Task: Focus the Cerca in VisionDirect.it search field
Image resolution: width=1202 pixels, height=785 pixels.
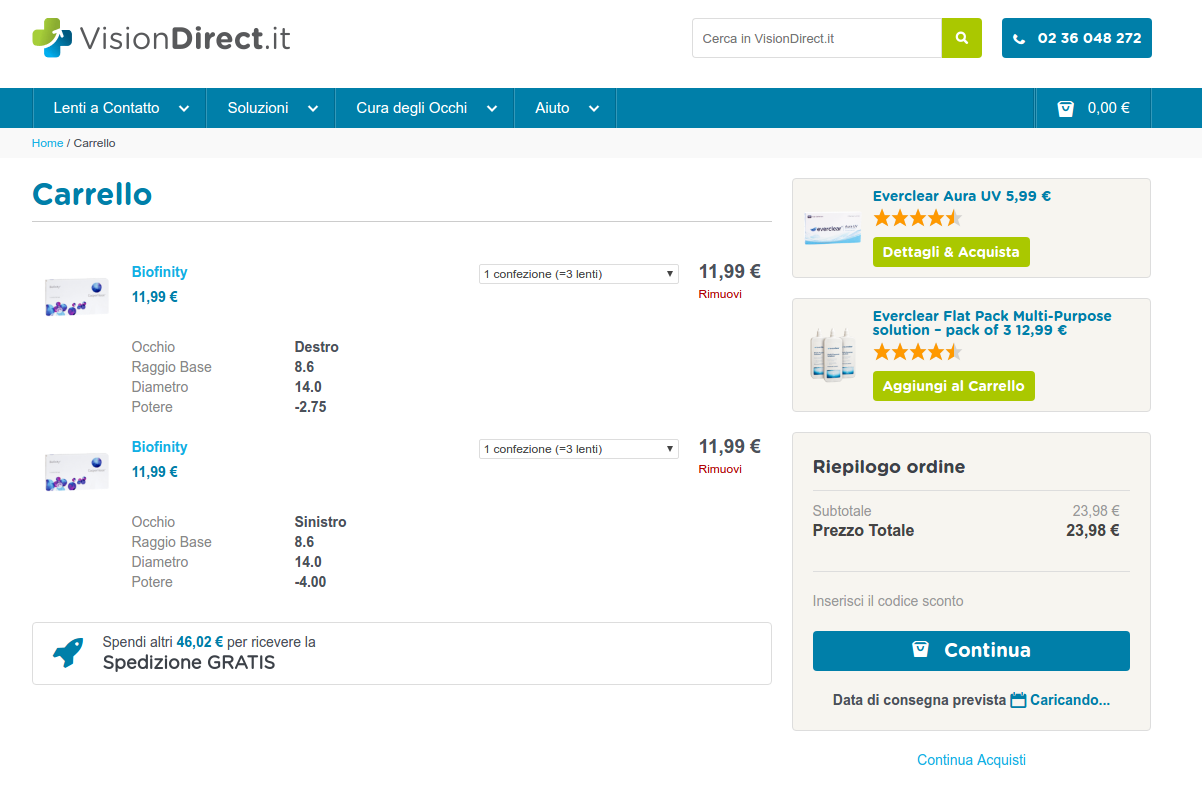Action: click(x=817, y=38)
